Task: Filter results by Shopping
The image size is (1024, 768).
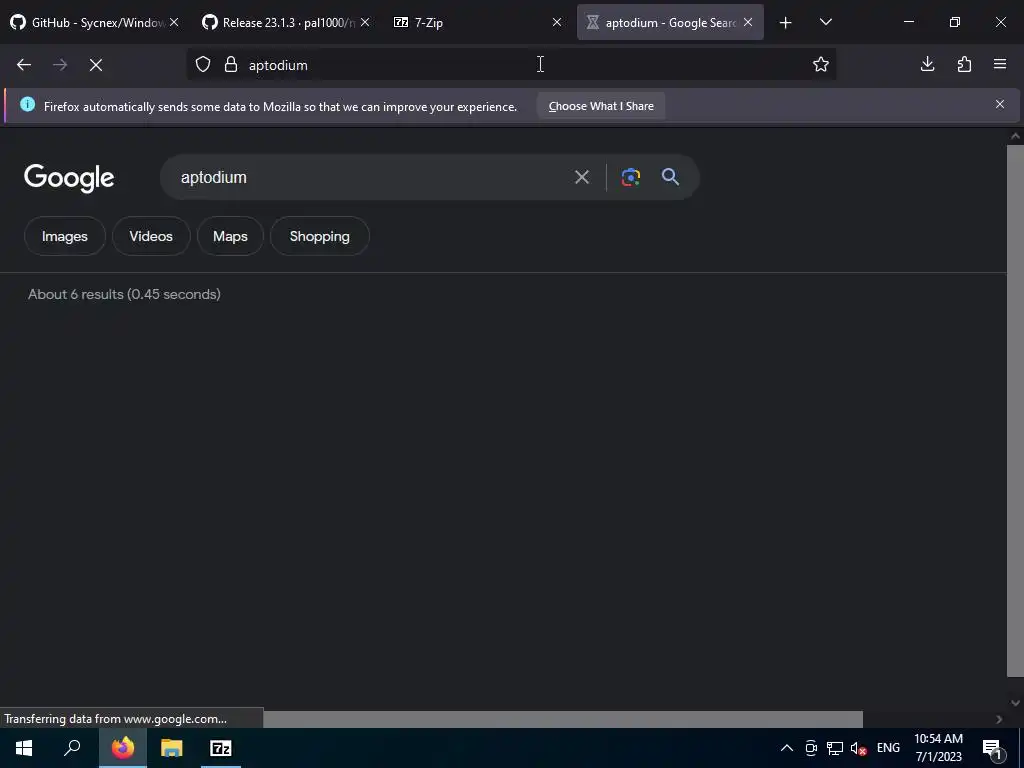Action: click(320, 236)
